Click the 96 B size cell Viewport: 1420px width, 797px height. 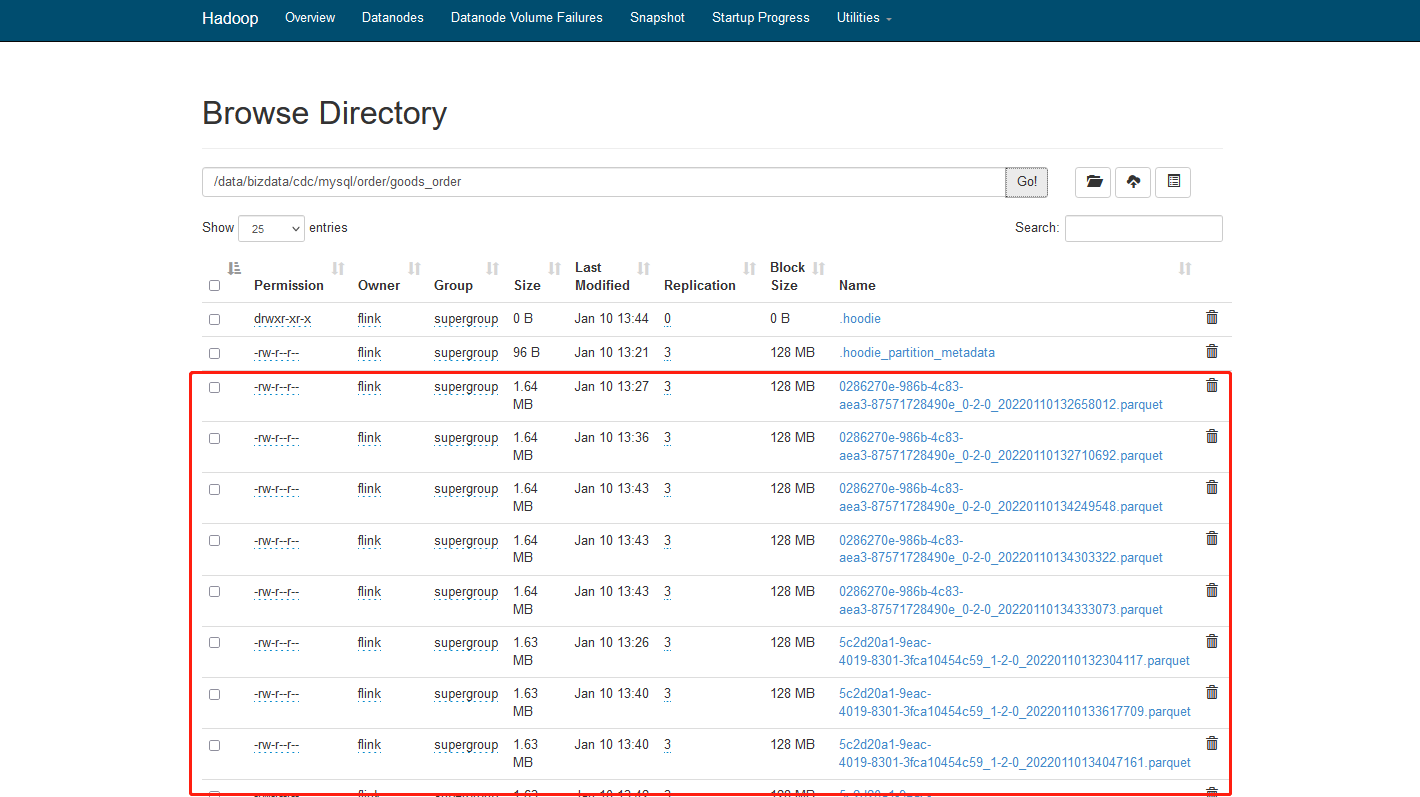point(526,353)
